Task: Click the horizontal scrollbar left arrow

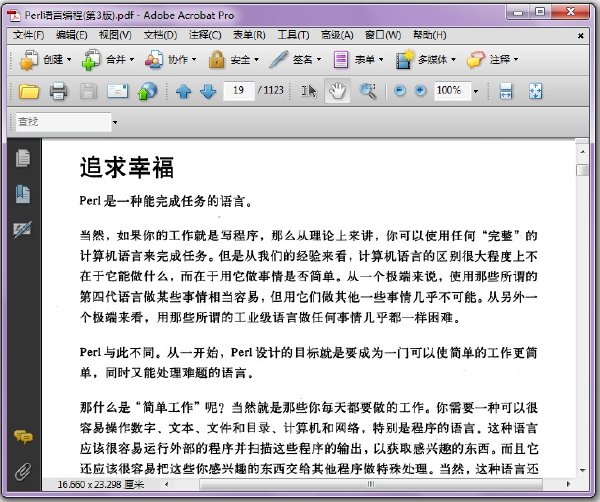Action: pos(166,484)
